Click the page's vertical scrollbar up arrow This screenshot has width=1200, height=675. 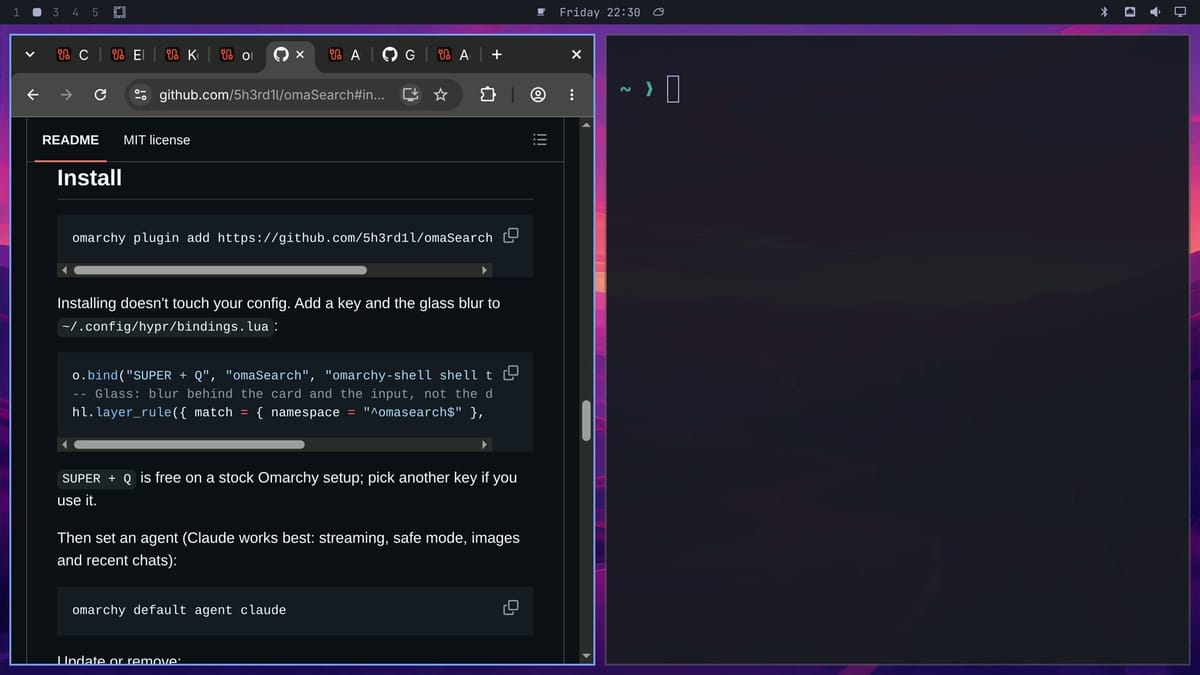(587, 125)
